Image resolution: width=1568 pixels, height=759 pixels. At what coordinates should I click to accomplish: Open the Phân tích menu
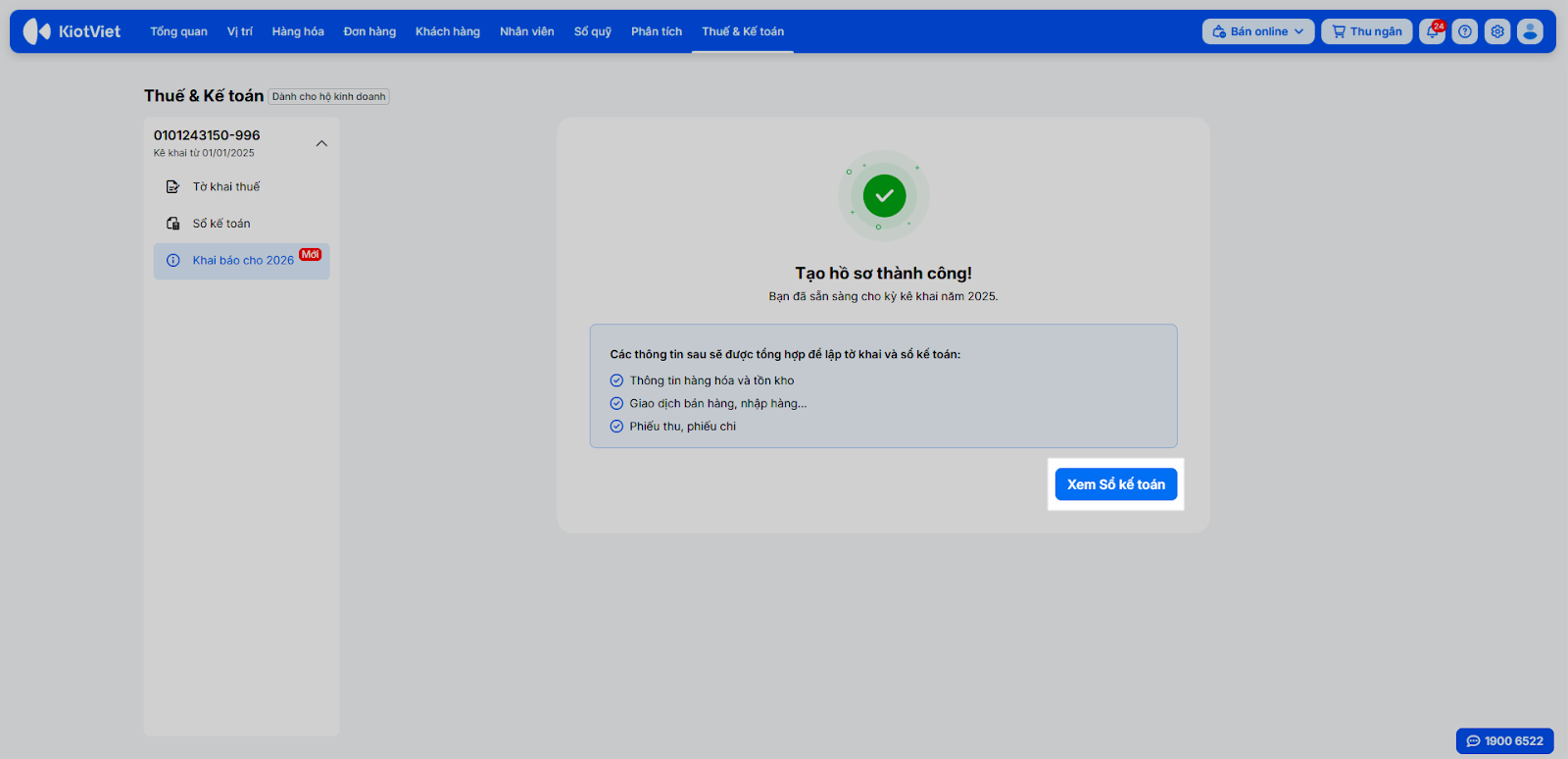click(x=657, y=31)
